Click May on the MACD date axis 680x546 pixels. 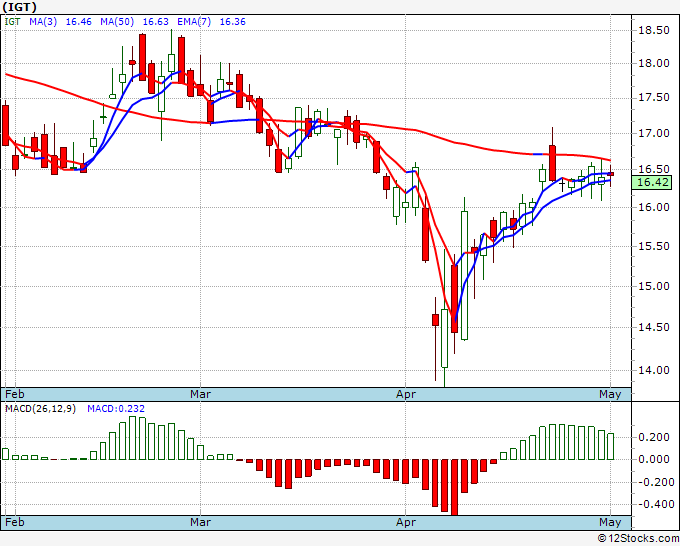coord(610,522)
